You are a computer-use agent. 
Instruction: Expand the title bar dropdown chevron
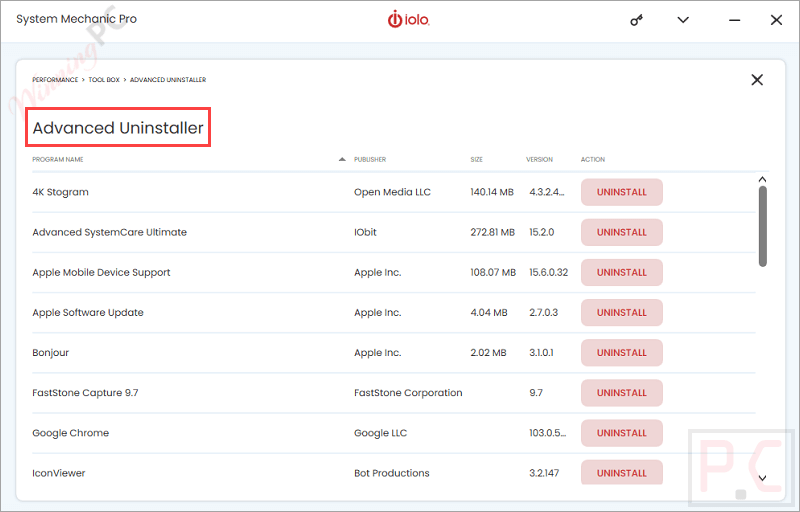683,20
